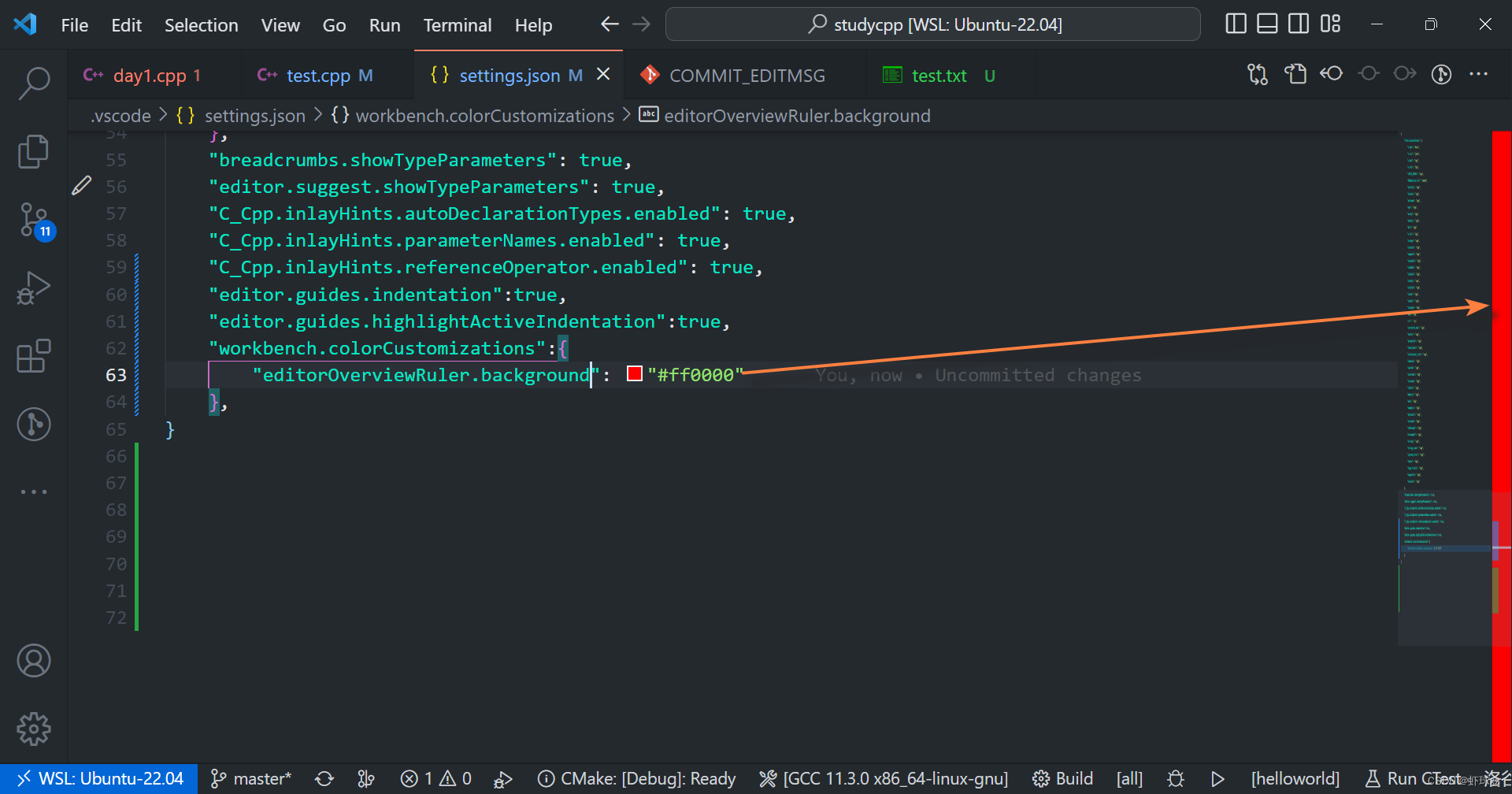Open the .vscode breadcrumb folder
Image resolution: width=1512 pixels, height=794 pixels.
point(120,116)
